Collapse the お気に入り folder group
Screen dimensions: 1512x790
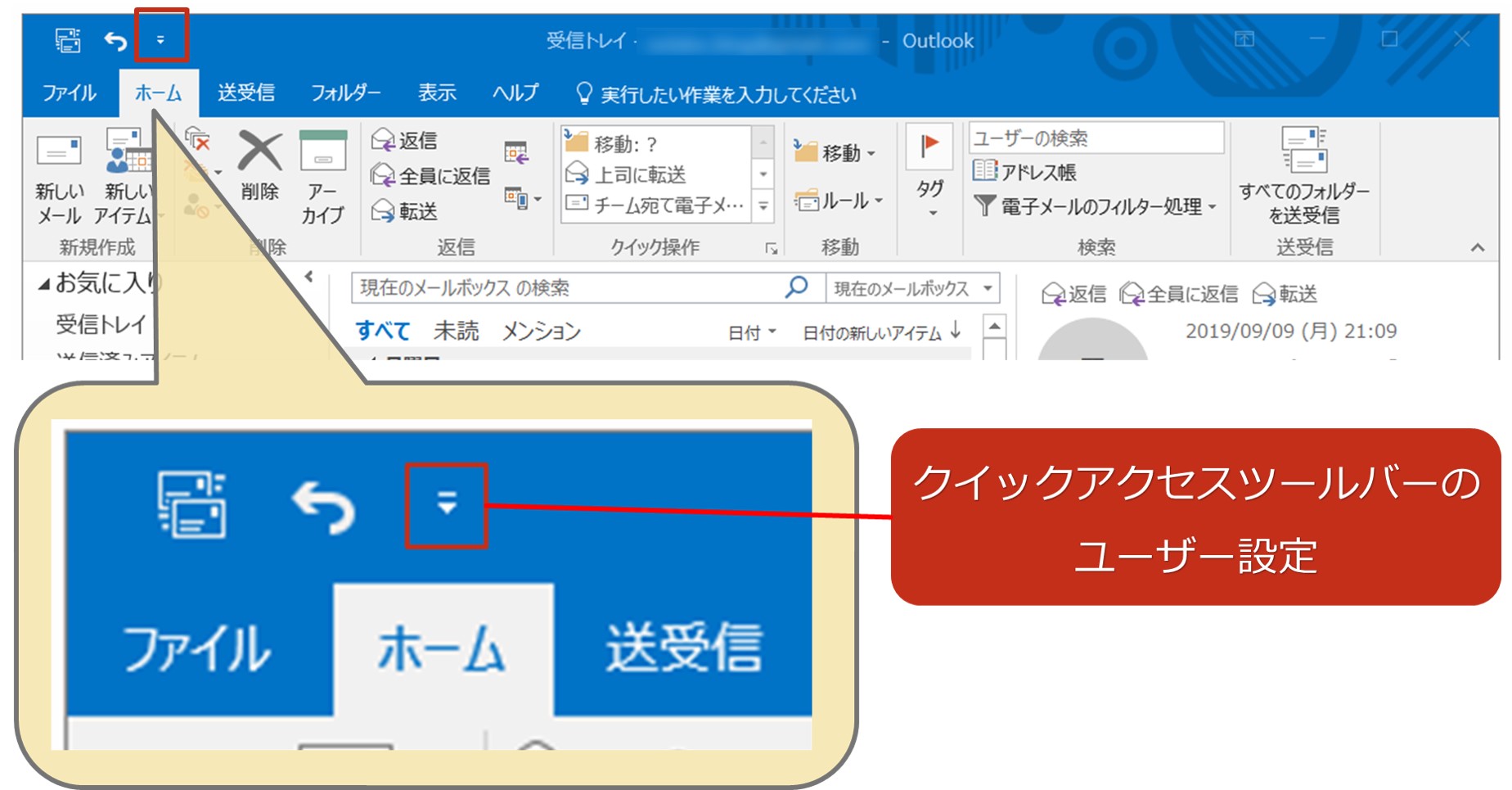pyautogui.click(x=45, y=284)
